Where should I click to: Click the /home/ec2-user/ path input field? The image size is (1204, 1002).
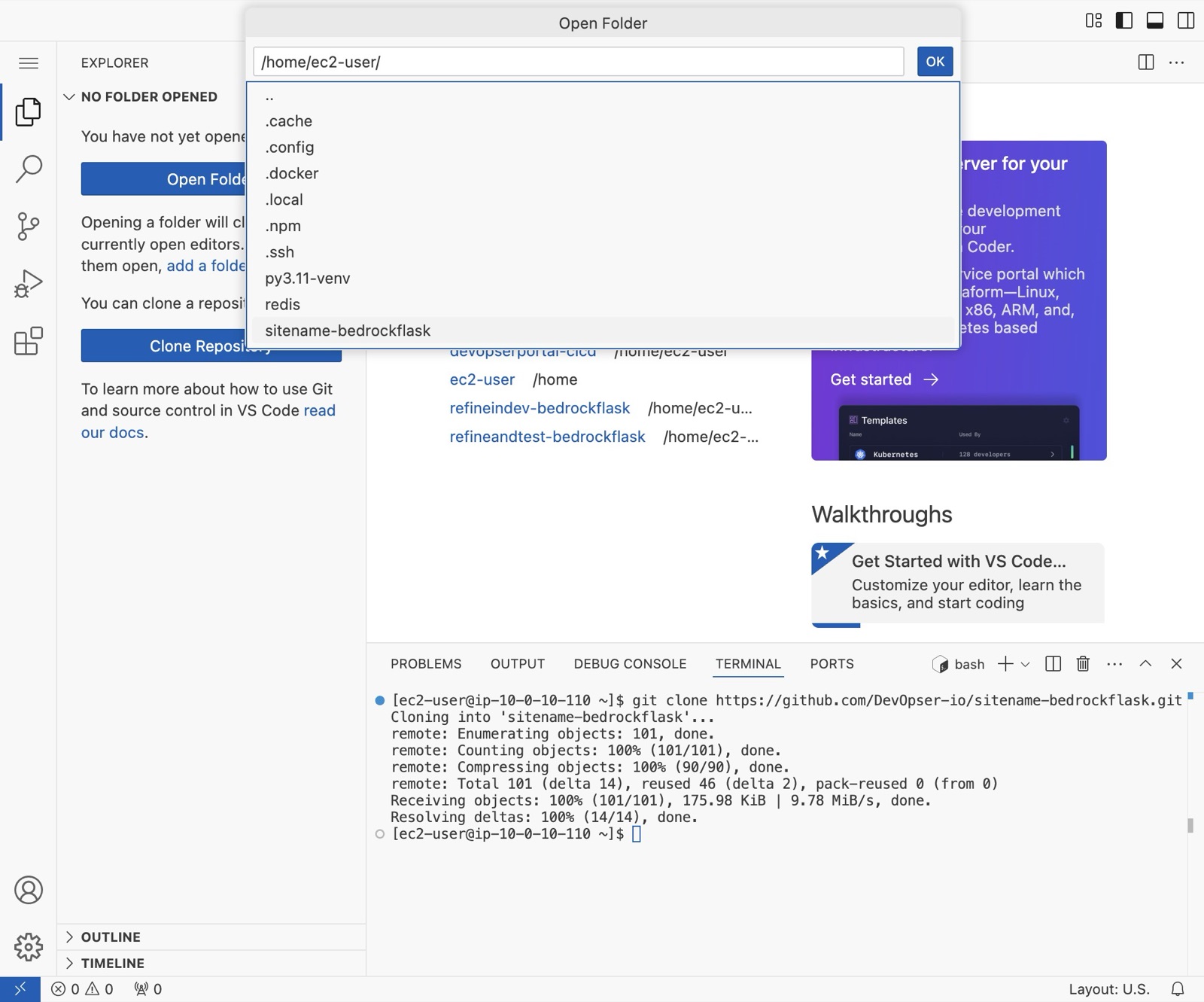(578, 62)
